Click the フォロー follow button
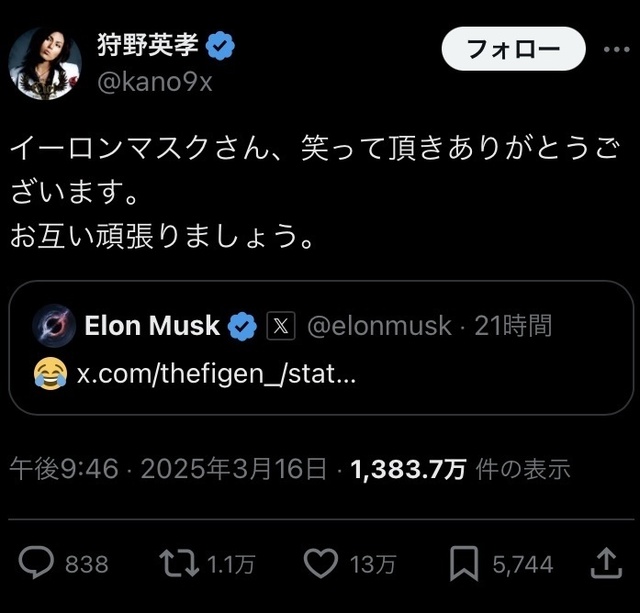This screenshot has height=613, width=640. (x=513, y=49)
